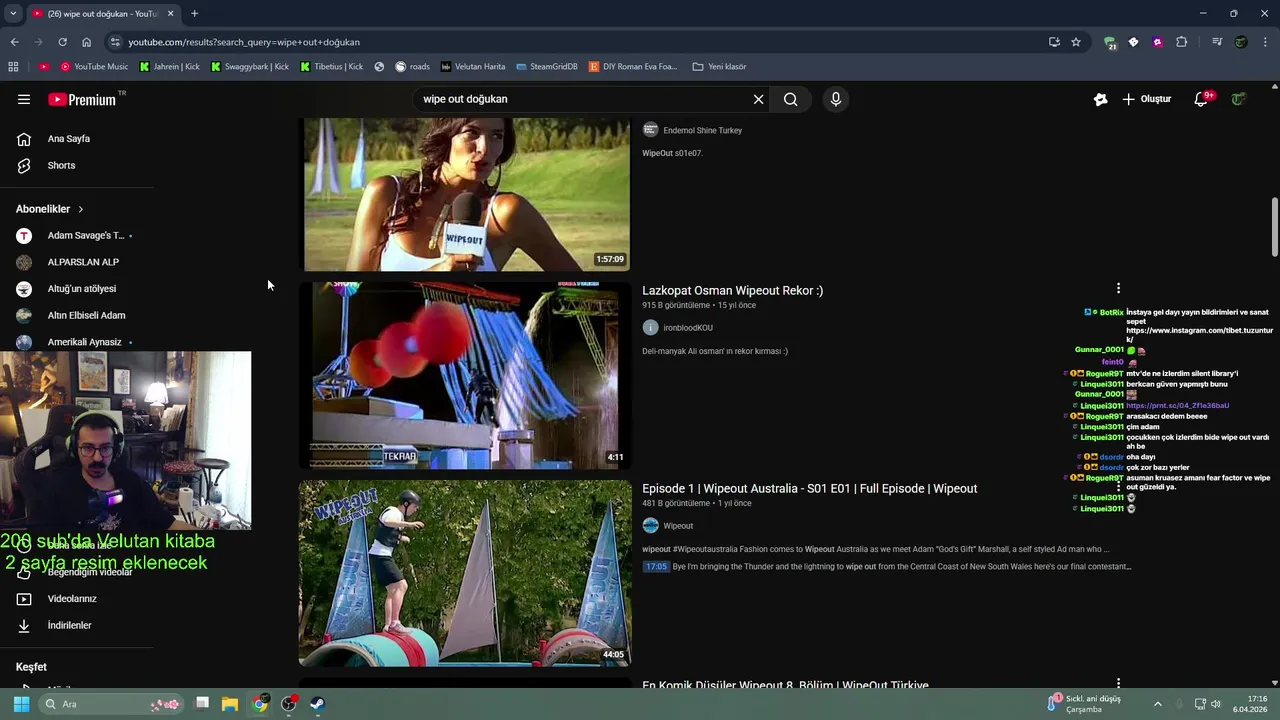Show hidden system tray icons chevron
The height and width of the screenshot is (720, 1280).
coord(1158,704)
